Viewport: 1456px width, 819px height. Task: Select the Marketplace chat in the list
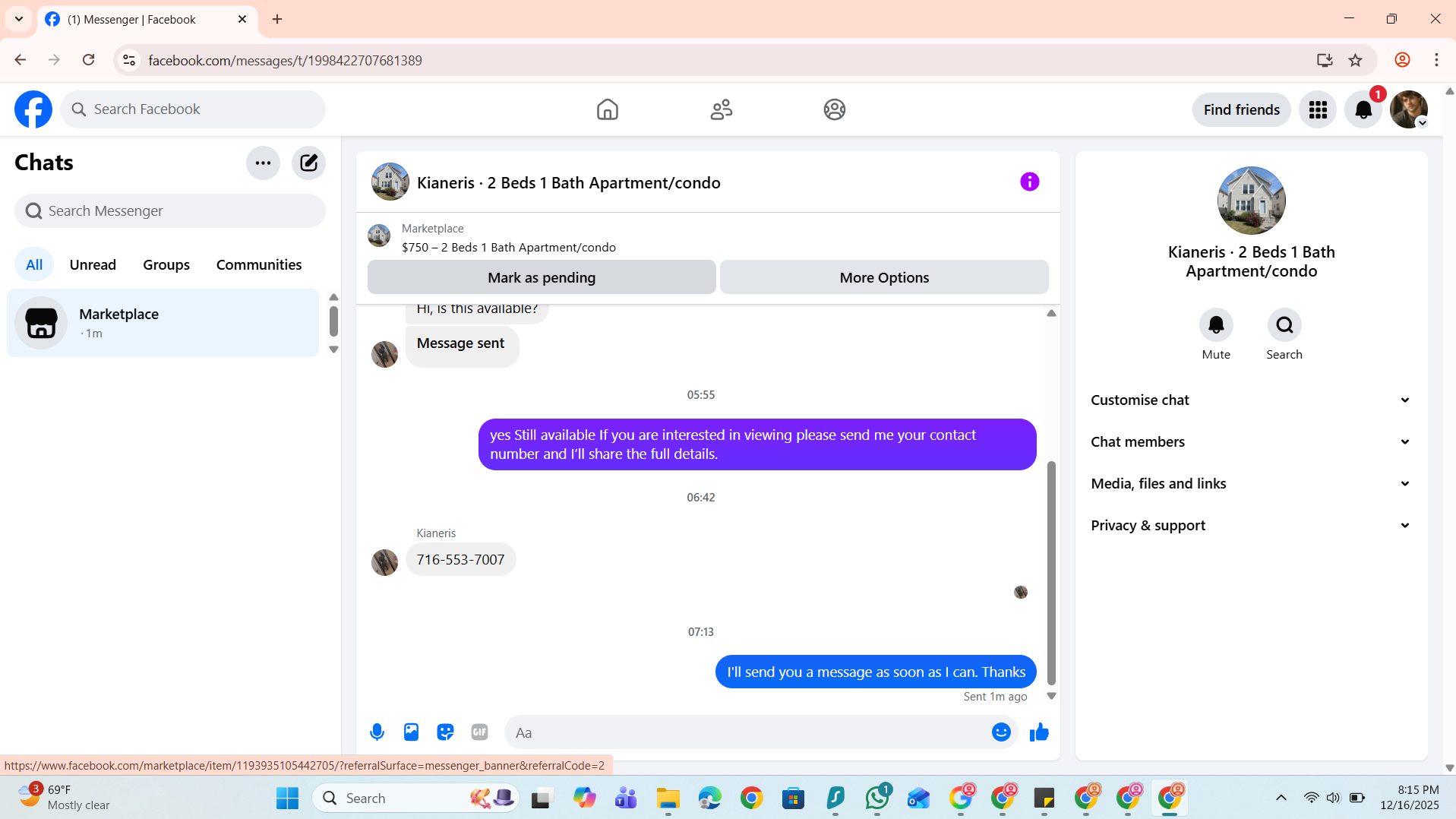(163, 323)
